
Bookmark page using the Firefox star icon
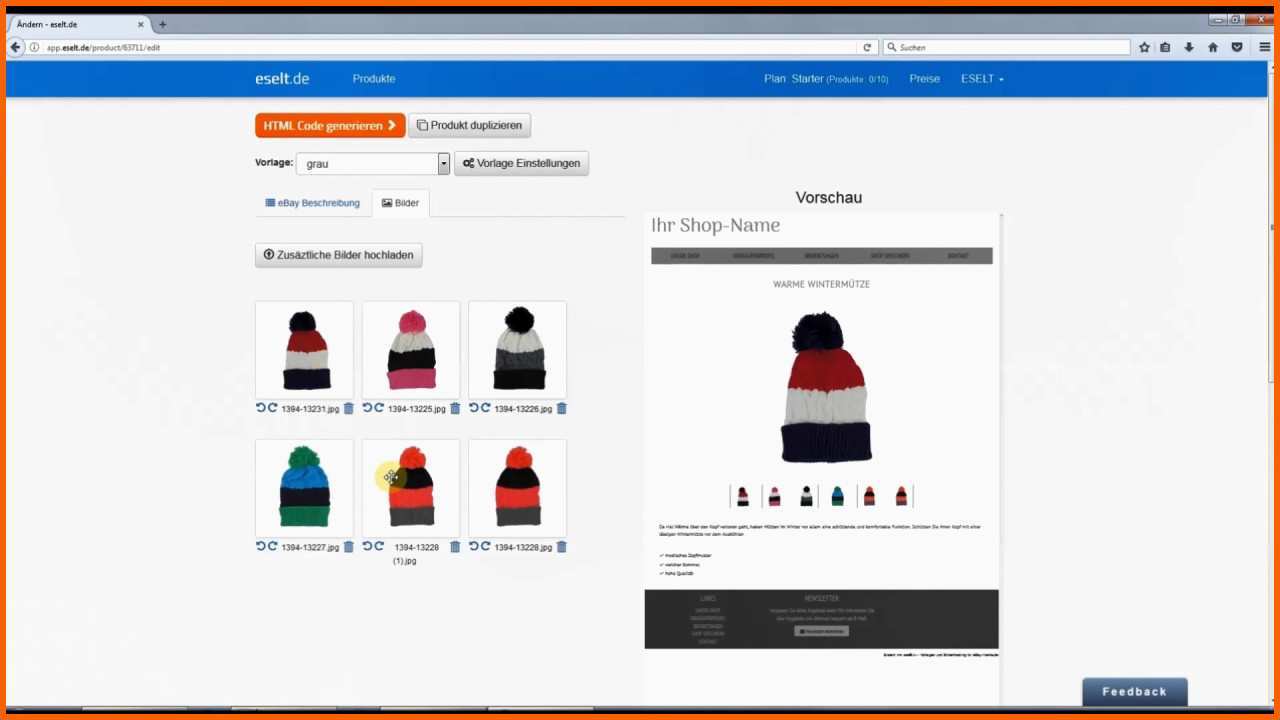coord(1144,47)
